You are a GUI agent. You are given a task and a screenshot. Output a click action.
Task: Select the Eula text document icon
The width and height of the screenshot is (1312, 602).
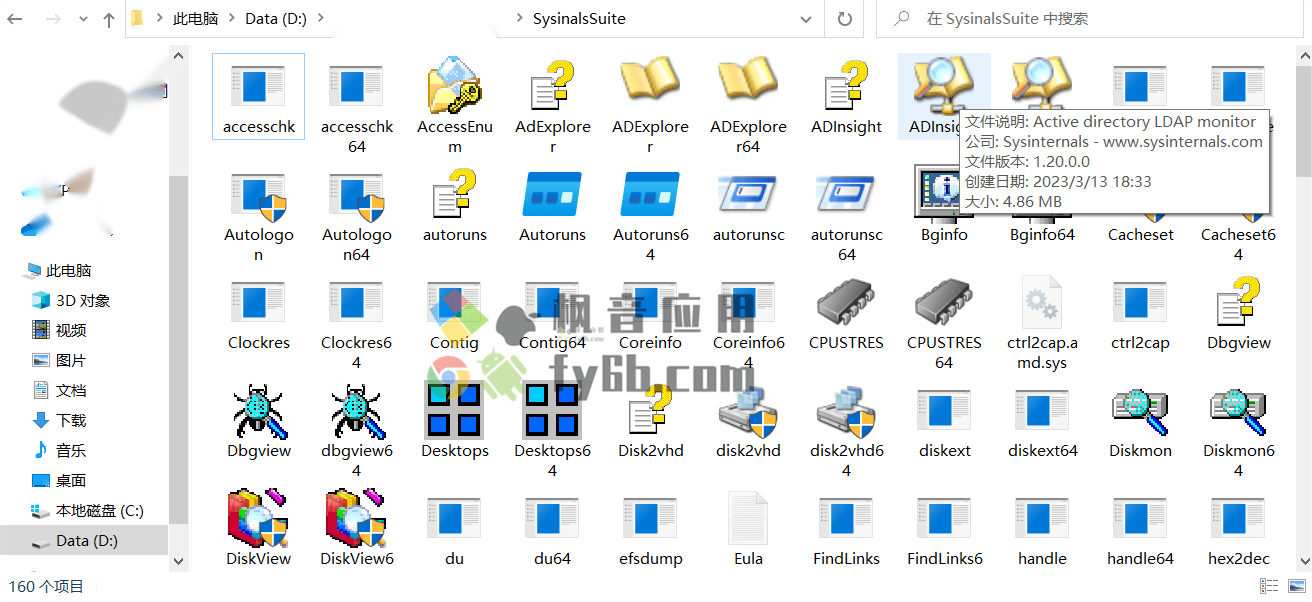tap(749, 518)
